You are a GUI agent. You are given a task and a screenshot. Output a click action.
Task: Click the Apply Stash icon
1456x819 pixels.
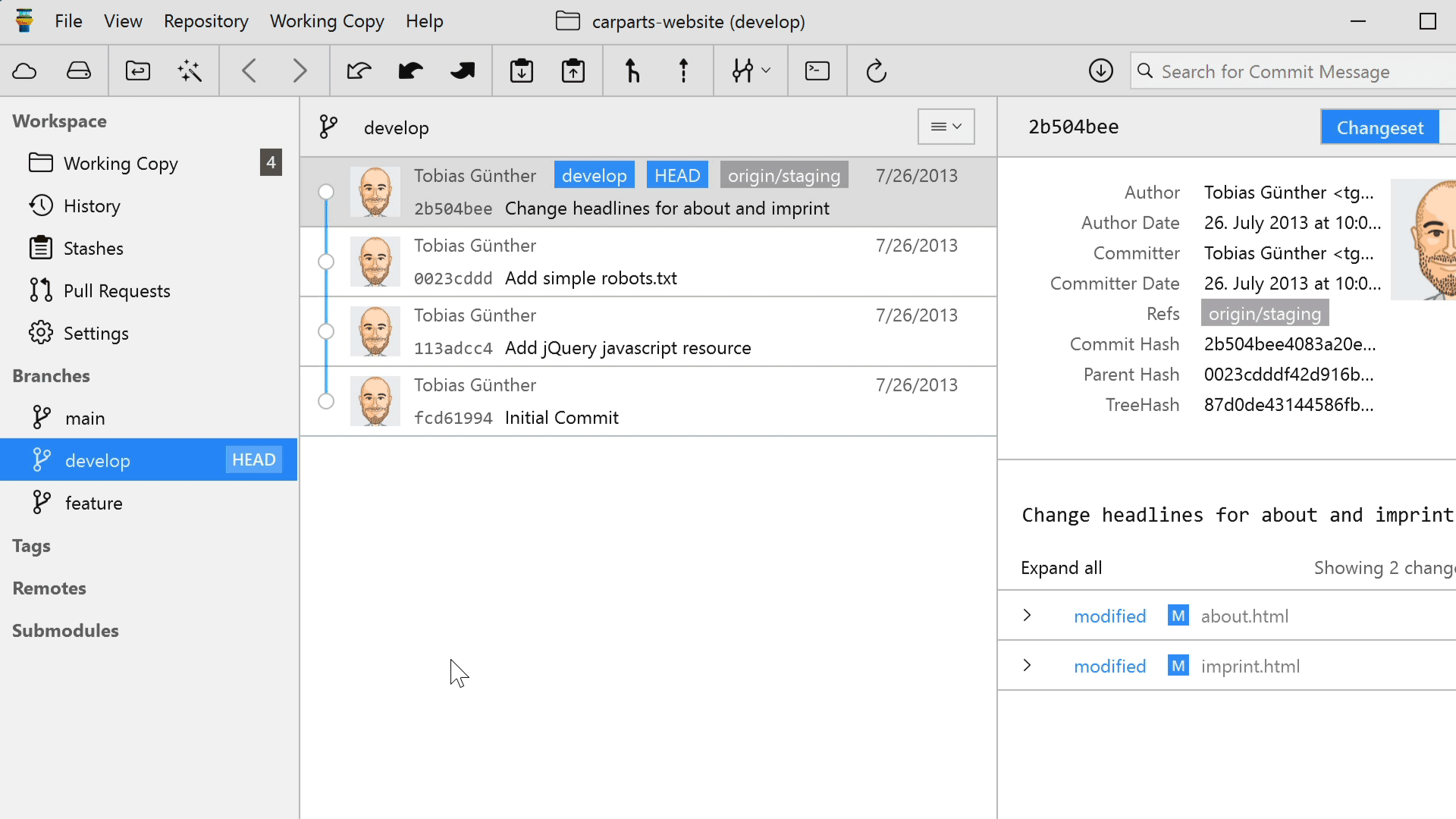(573, 71)
